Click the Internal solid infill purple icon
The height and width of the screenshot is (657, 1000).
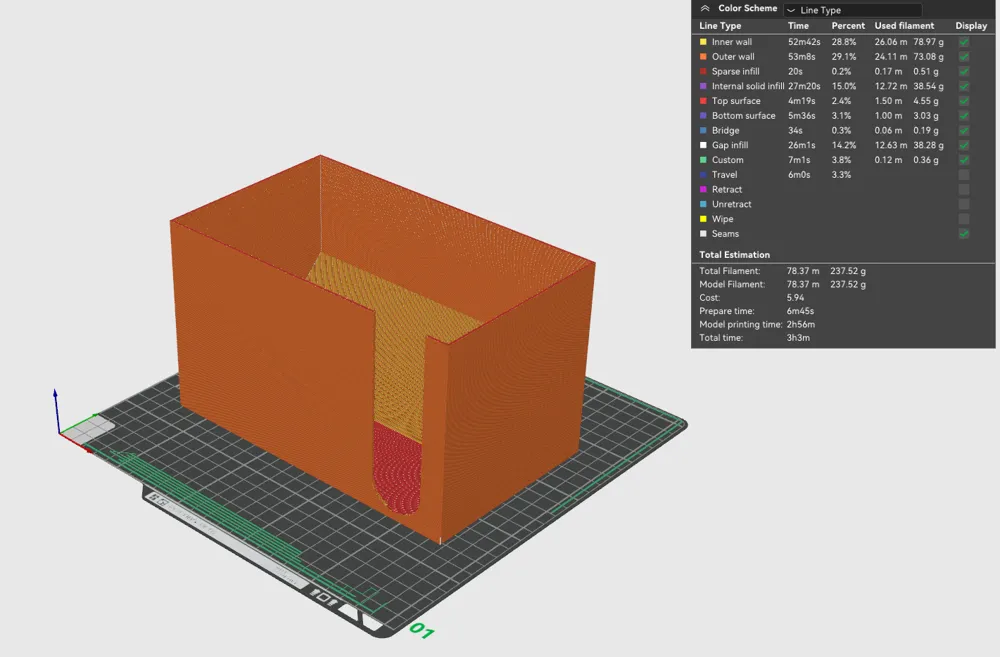[703, 86]
